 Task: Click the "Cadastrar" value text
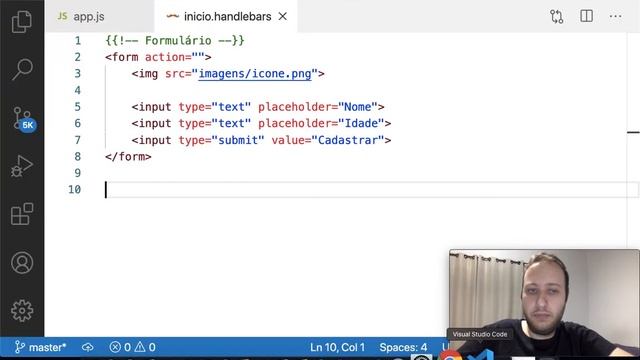click(348, 140)
